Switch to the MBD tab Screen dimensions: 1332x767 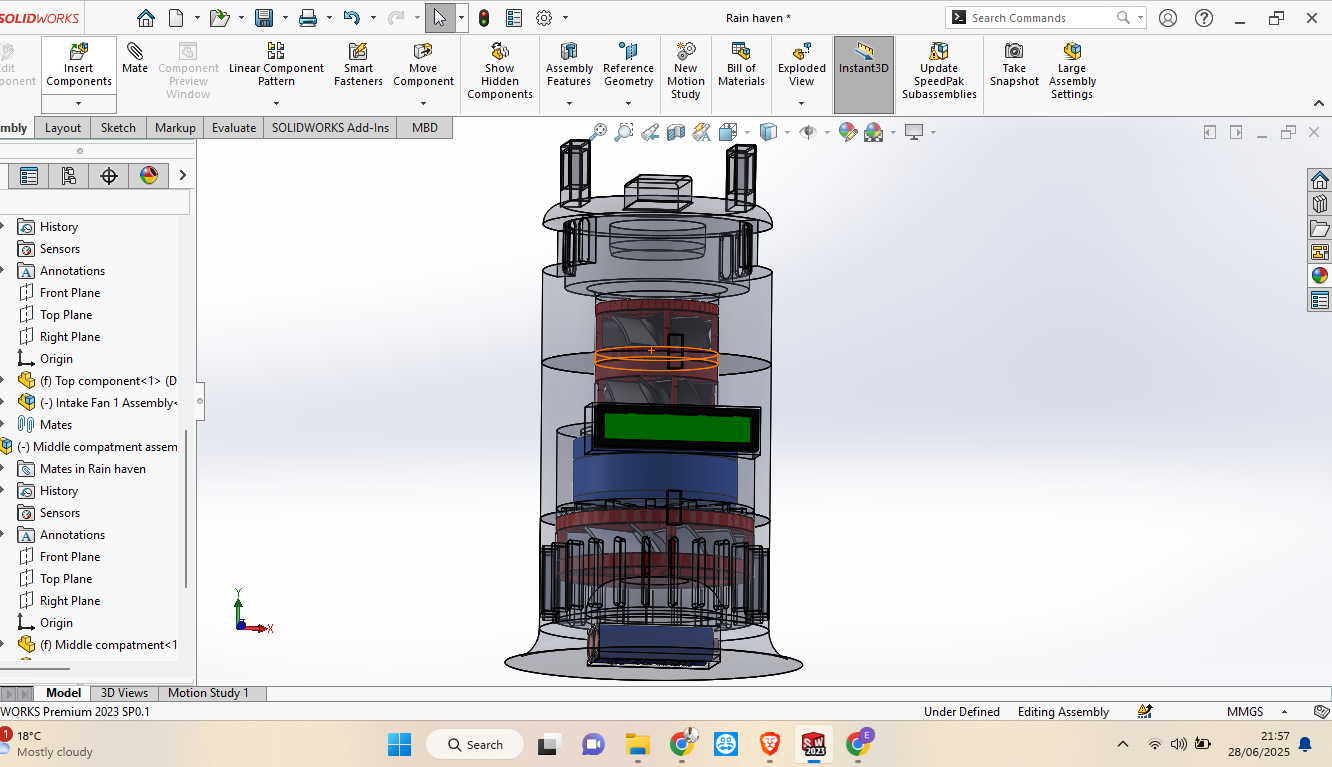pos(425,128)
